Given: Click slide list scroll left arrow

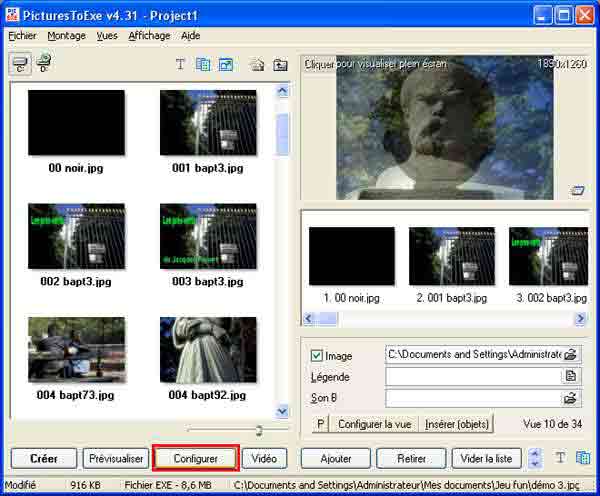Looking at the screenshot, I should point(308,318).
